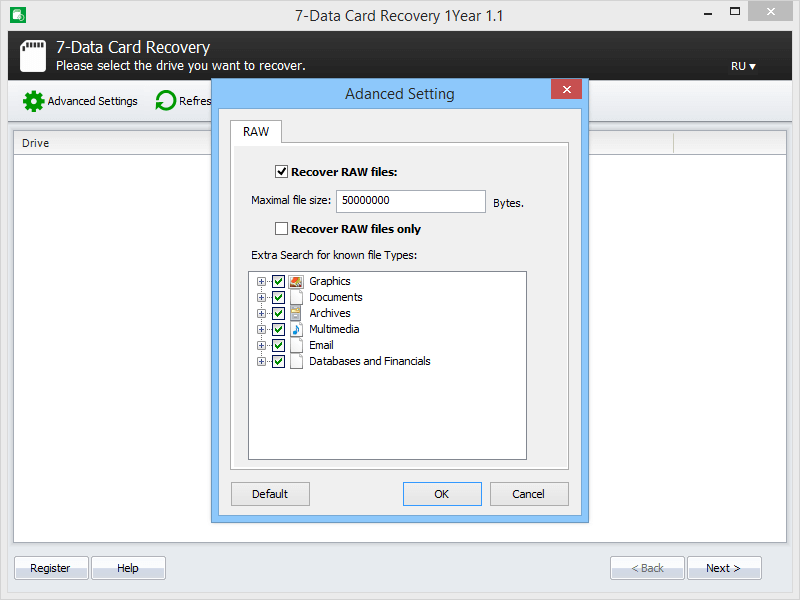The height and width of the screenshot is (600, 800).
Task: Select the Archives label in tree
Action: point(330,313)
